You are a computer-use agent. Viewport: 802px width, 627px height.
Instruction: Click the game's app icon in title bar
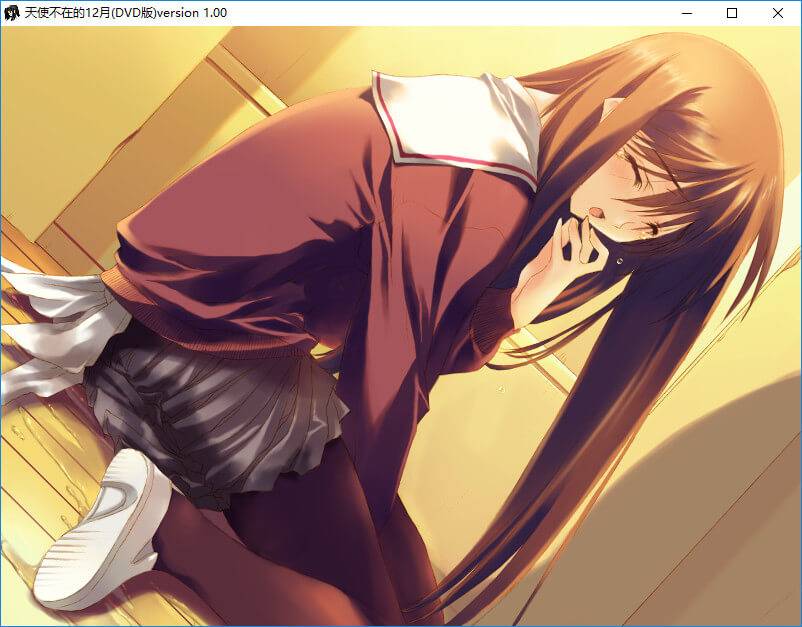tap(11, 13)
